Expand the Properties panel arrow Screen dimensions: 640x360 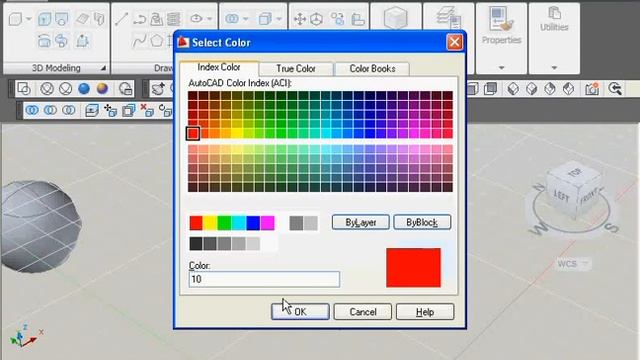pos(502,67)
